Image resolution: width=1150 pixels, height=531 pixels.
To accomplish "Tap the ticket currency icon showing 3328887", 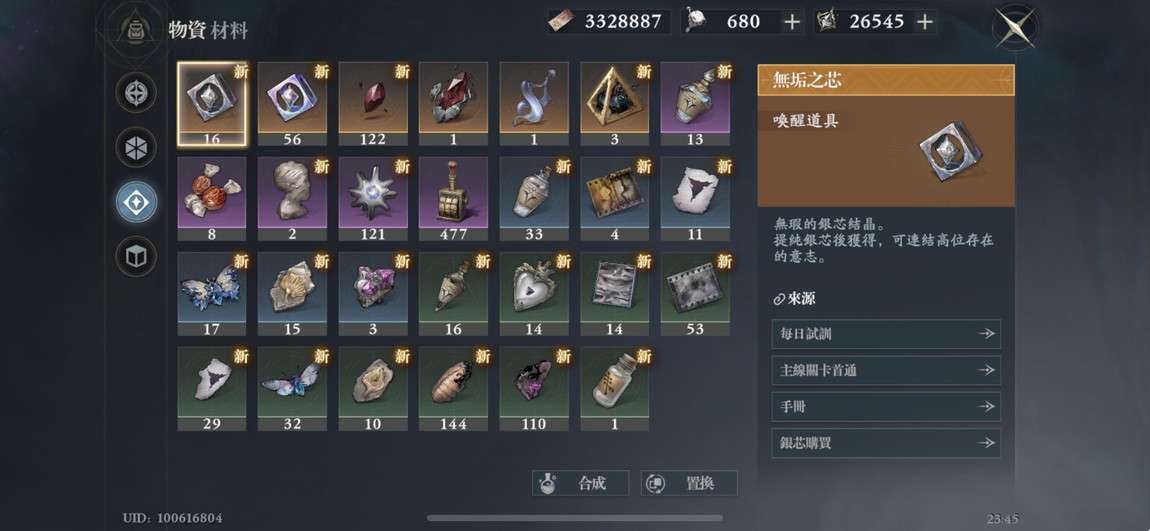I will click(563, 22).
